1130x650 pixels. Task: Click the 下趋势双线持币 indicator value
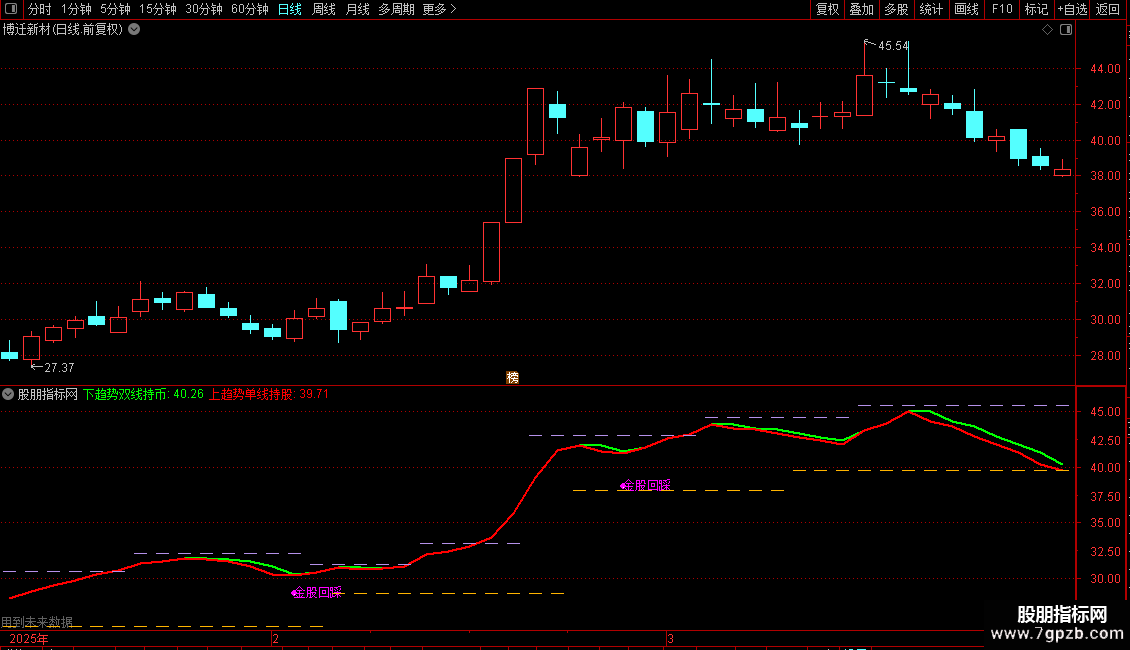(143, 394)
